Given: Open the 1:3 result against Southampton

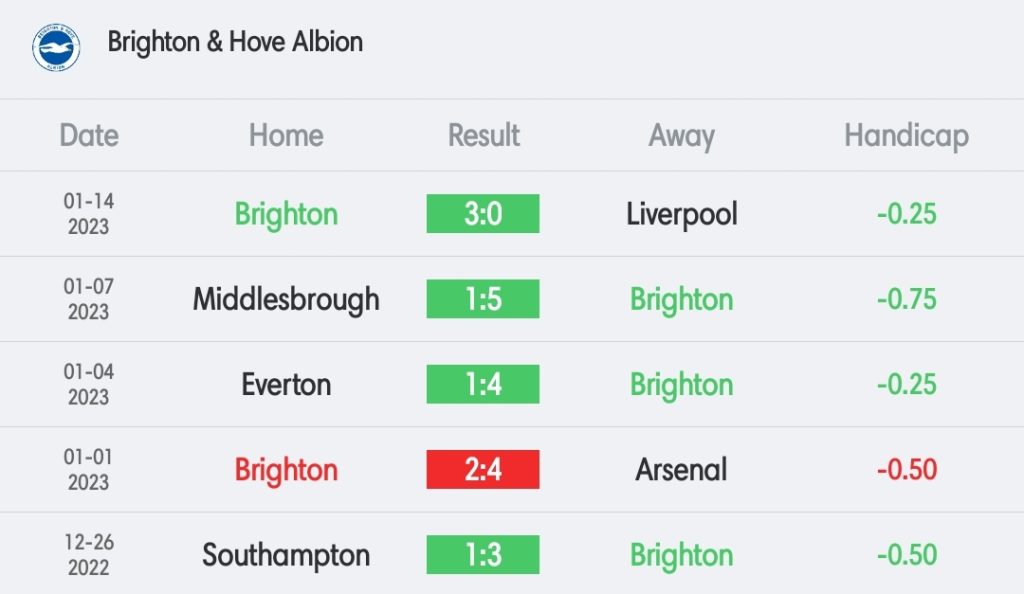Looking at the screenshot, I should [x=483, y=555].
